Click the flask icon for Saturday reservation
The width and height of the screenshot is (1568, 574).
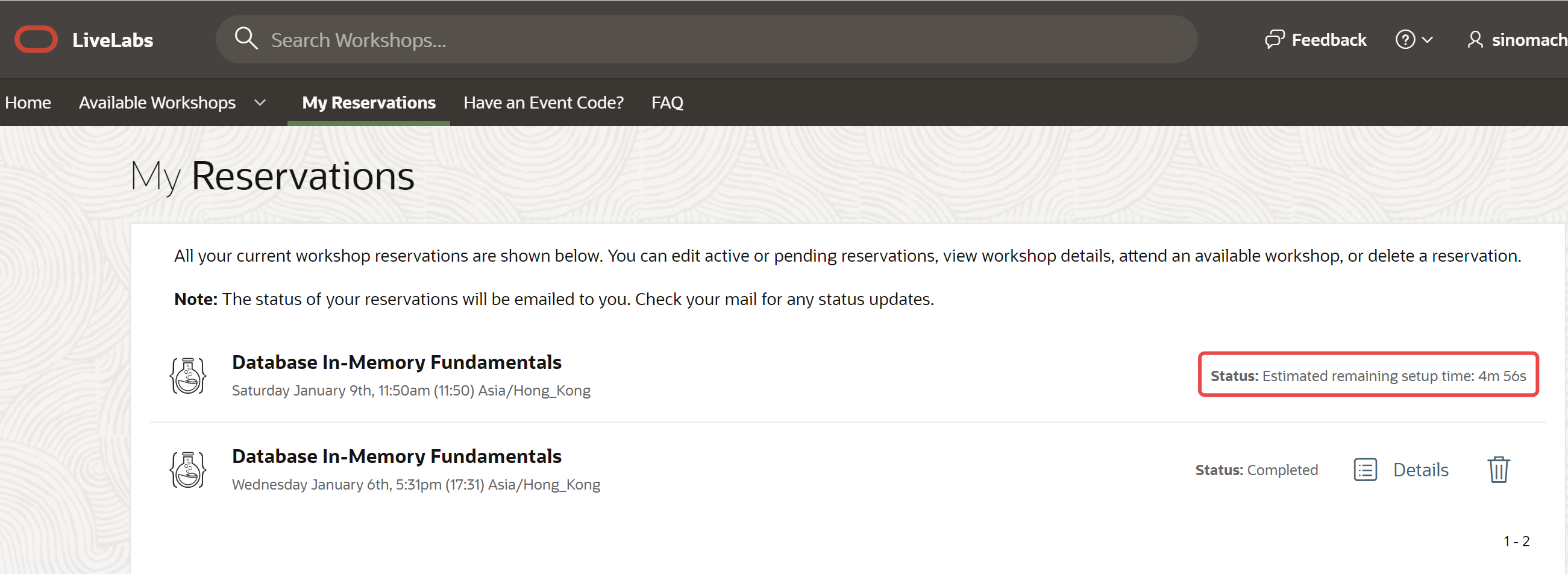(x=187, y=376)
